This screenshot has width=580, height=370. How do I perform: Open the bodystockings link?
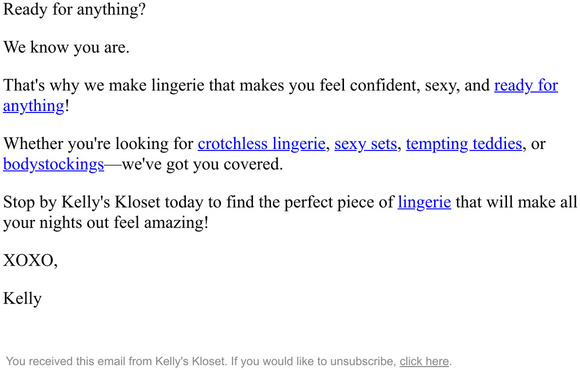(x=53, y=164)
